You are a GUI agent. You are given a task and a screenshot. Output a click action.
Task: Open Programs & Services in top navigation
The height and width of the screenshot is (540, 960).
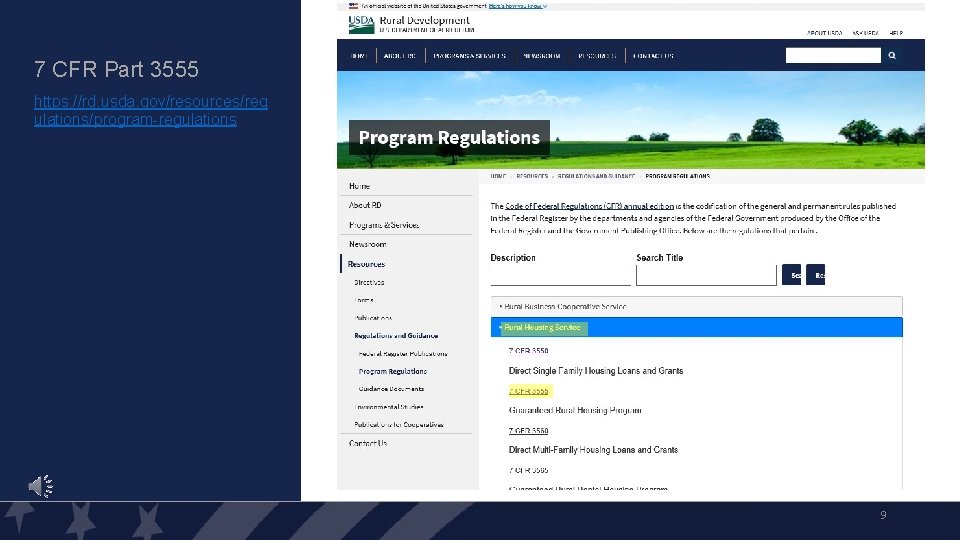tap(470, 56)
